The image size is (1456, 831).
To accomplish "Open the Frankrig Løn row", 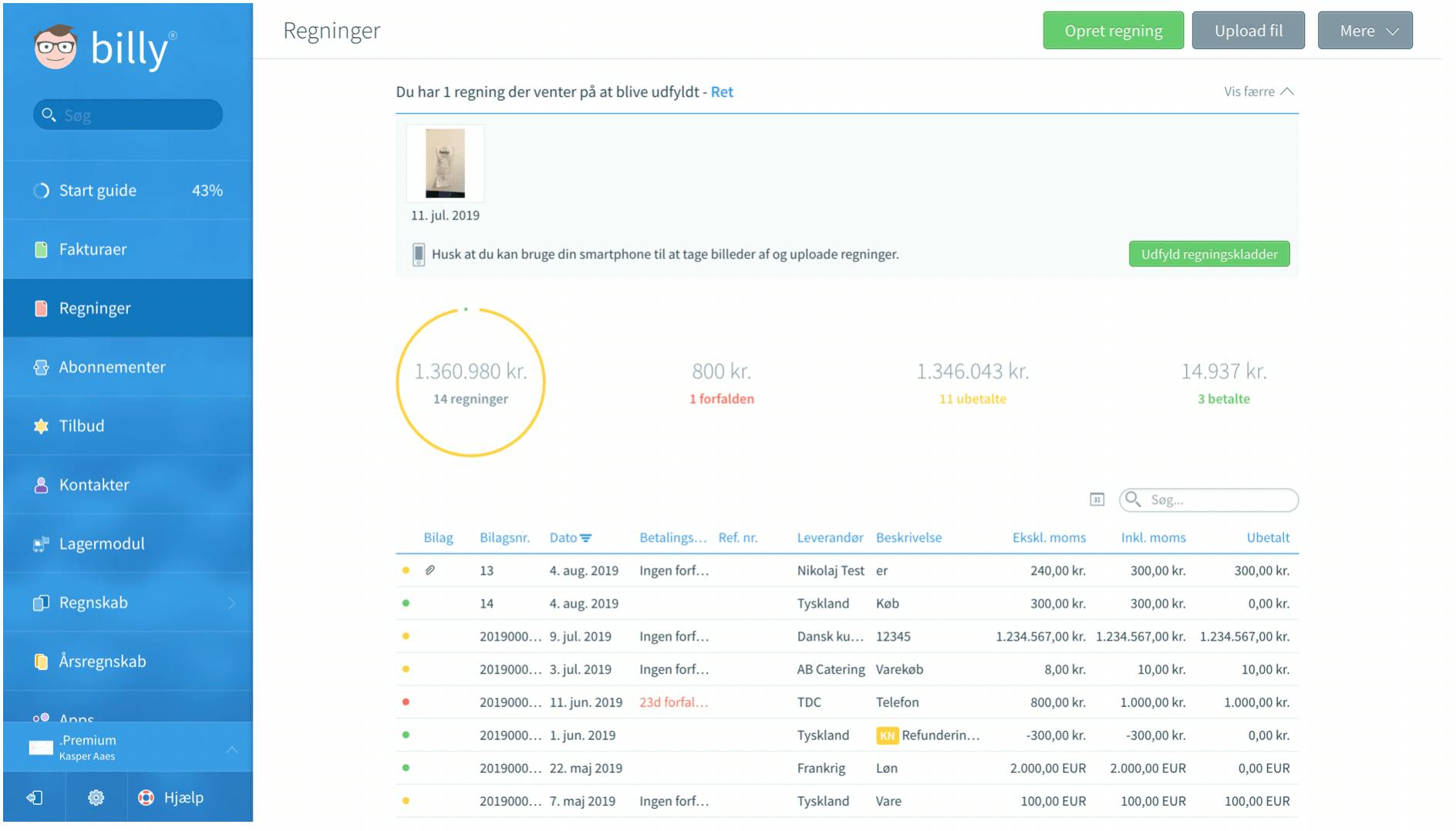I will 847,769.
